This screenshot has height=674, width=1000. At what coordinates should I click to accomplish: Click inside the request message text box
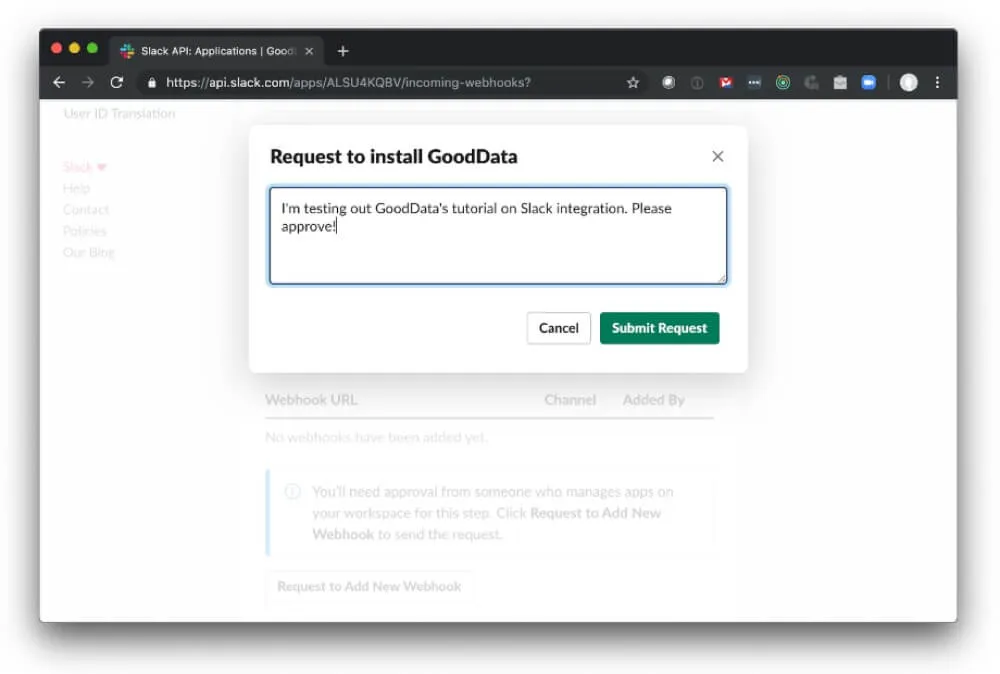[497, 233]
